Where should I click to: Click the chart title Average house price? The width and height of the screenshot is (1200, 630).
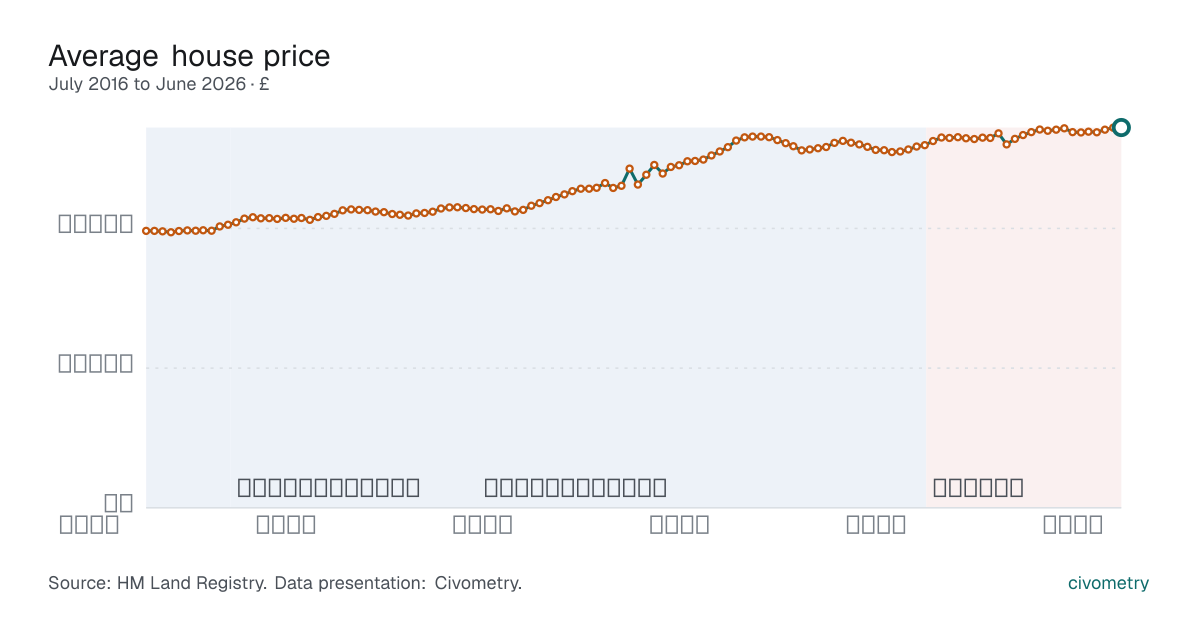[x=189, y=55]
